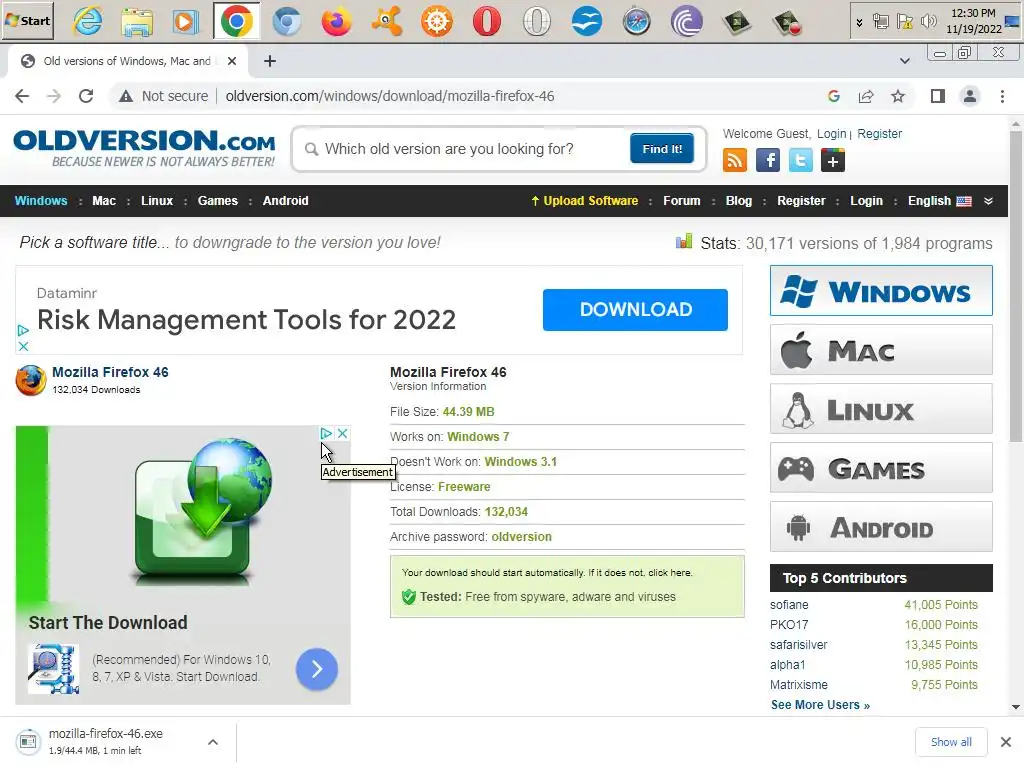Reload the page with refresh icon
This screenshot has height=768, width=1024.
(x=86, y=96)
